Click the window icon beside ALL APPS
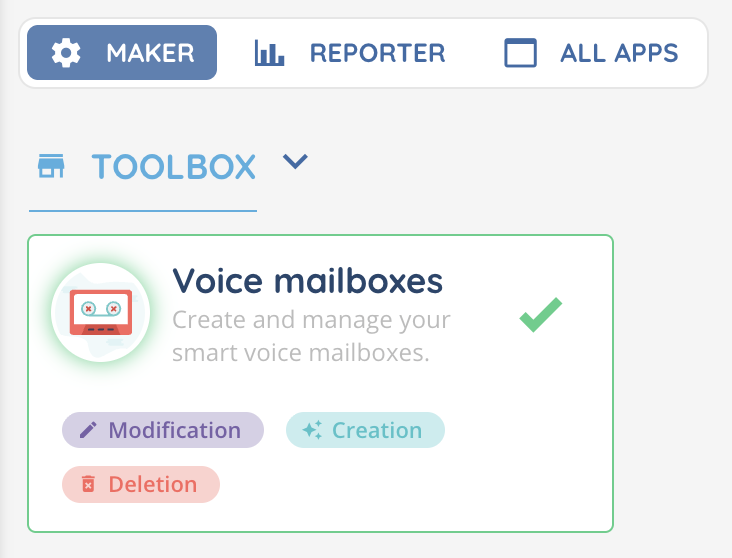 click(521, 53)
